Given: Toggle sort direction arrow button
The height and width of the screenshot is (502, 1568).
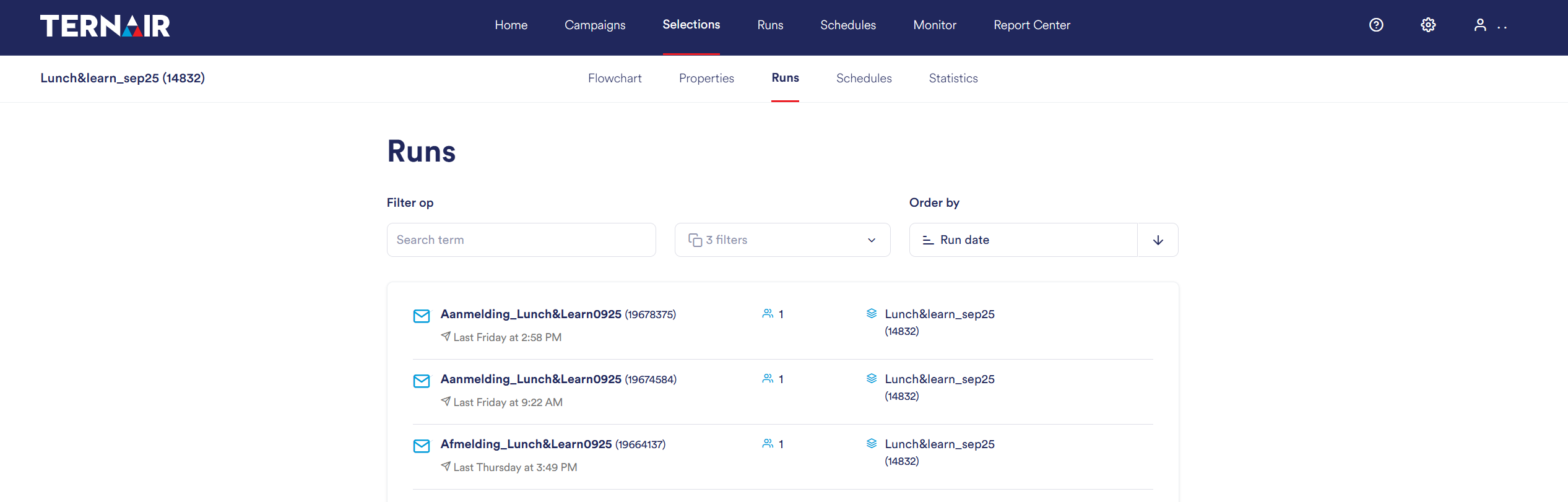Looking at the screenshot, I should click(1158, 240).
